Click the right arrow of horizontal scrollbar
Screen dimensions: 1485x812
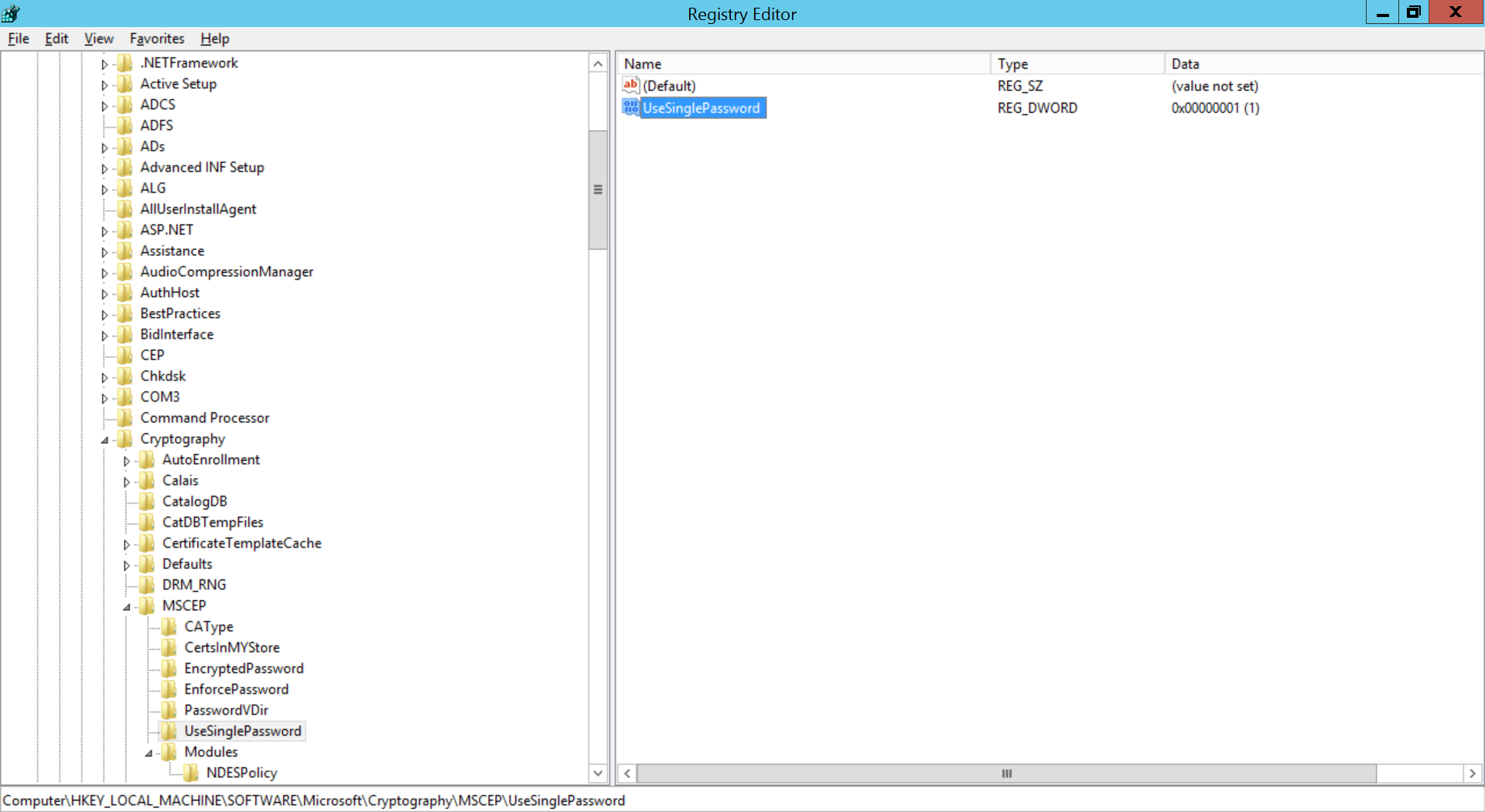pyautogui.click(x=1472, y=773)
